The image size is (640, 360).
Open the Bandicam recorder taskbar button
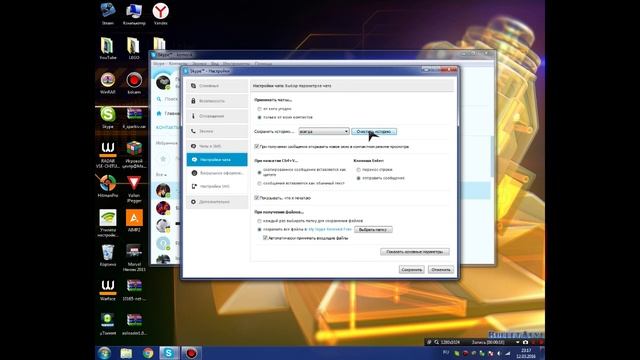pyautogui.click(x=191, y=353)
